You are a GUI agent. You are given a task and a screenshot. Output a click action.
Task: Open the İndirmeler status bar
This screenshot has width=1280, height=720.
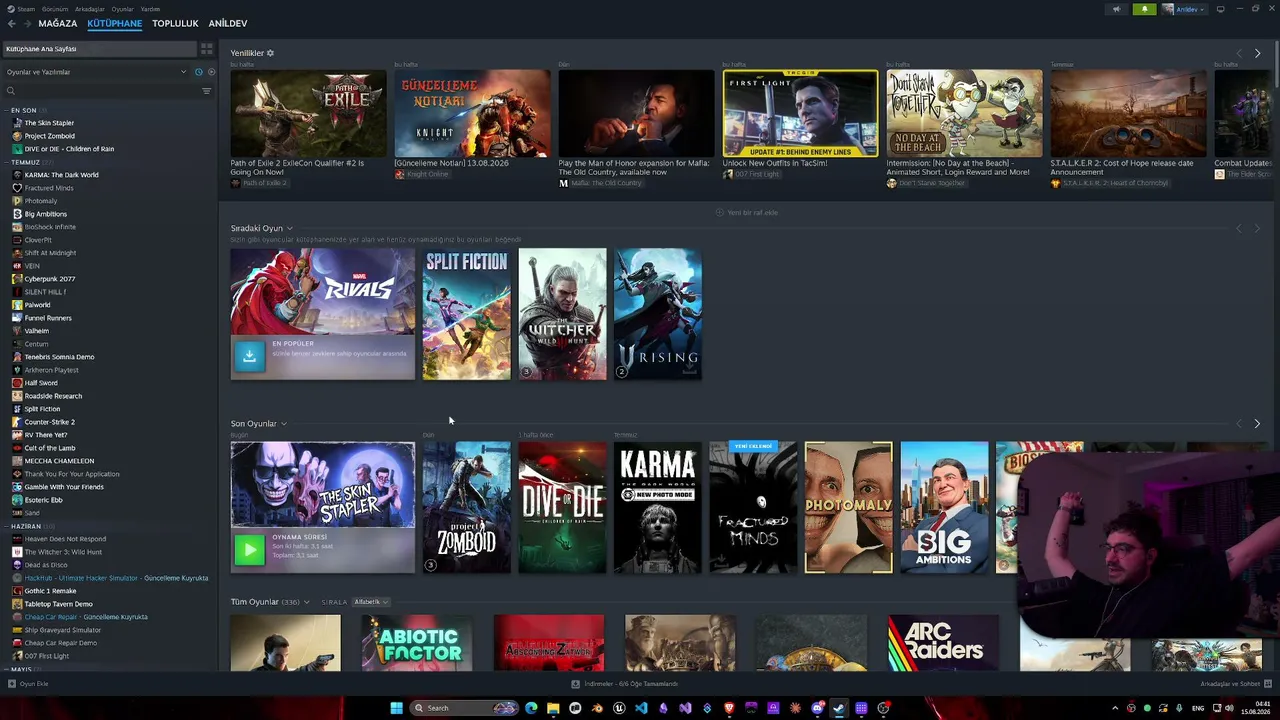625,684
